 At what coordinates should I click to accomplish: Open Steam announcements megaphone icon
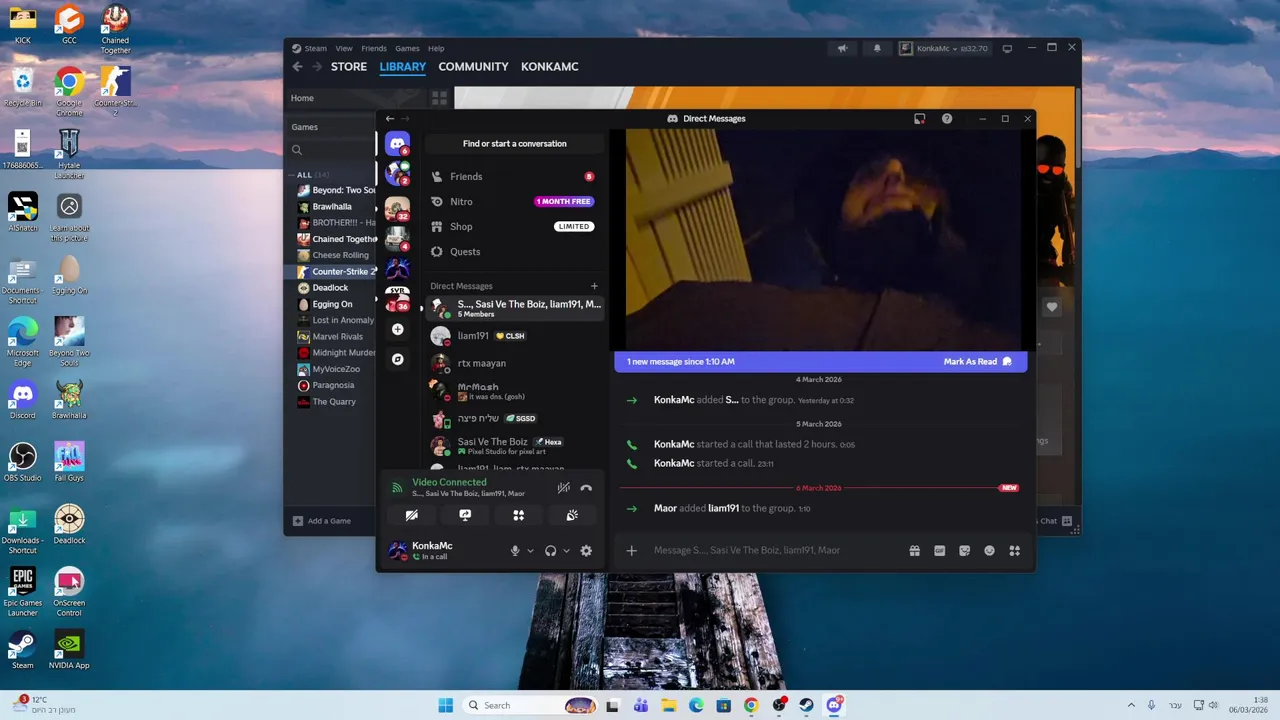tap(842, 48)
